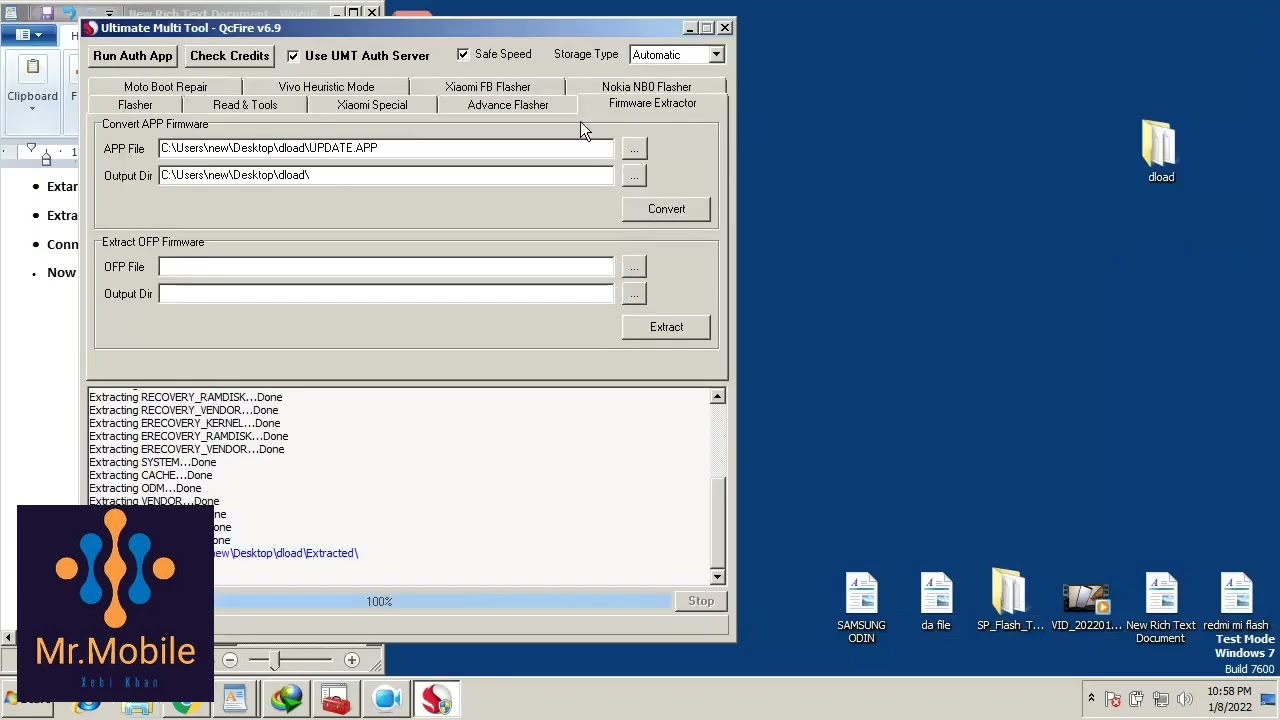Select the SAMSUNG ODIN desktop file
Screen dimensions: 1280x720
point(861,607)
